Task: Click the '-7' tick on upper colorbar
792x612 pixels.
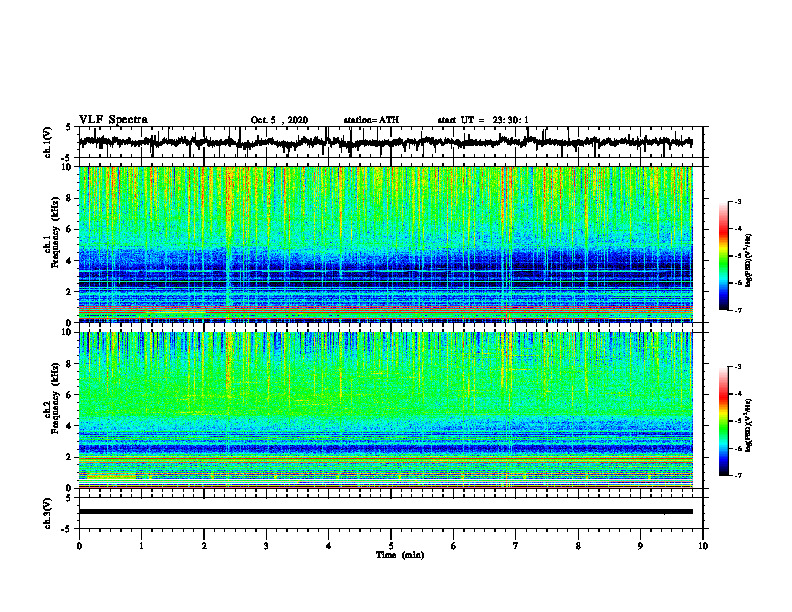Action: pos(737,311)
